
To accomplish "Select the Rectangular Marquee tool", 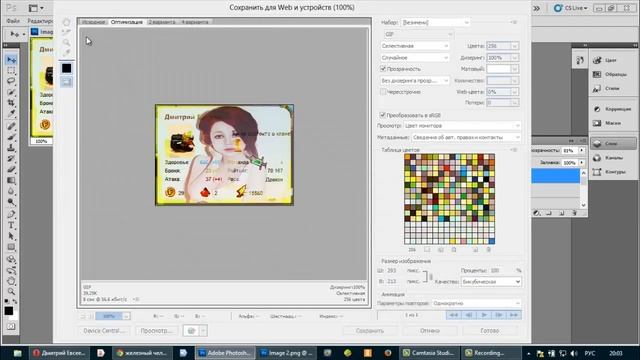I will pos(11,71).
